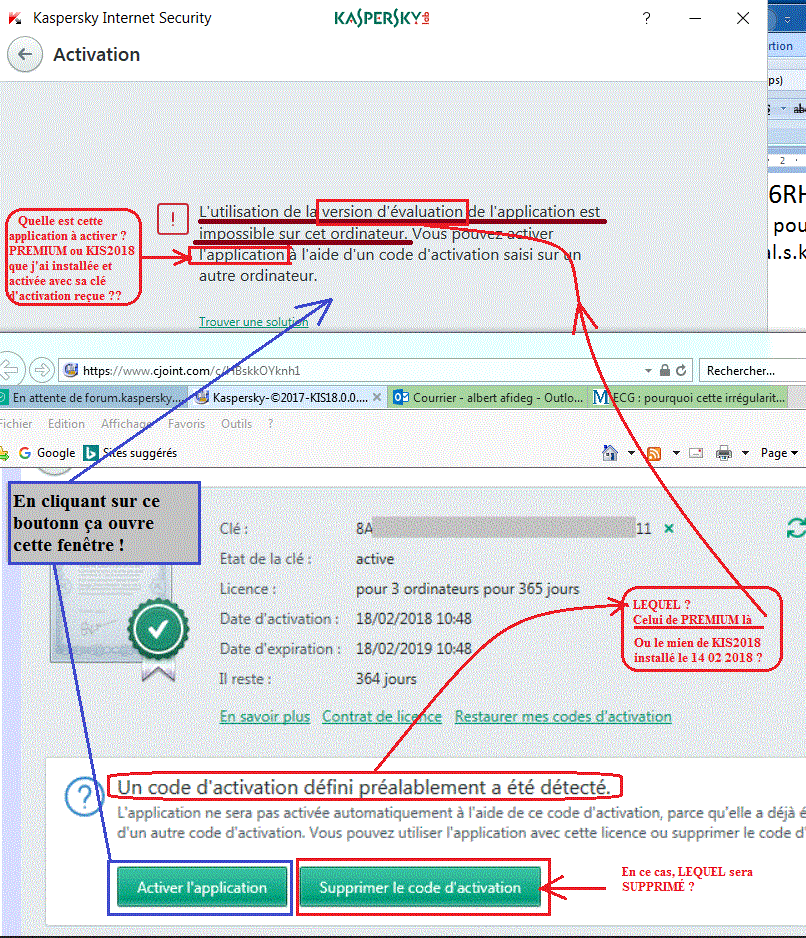Click the red exclamation warning icon
806x938 pixels.
(x=173, y=219)
